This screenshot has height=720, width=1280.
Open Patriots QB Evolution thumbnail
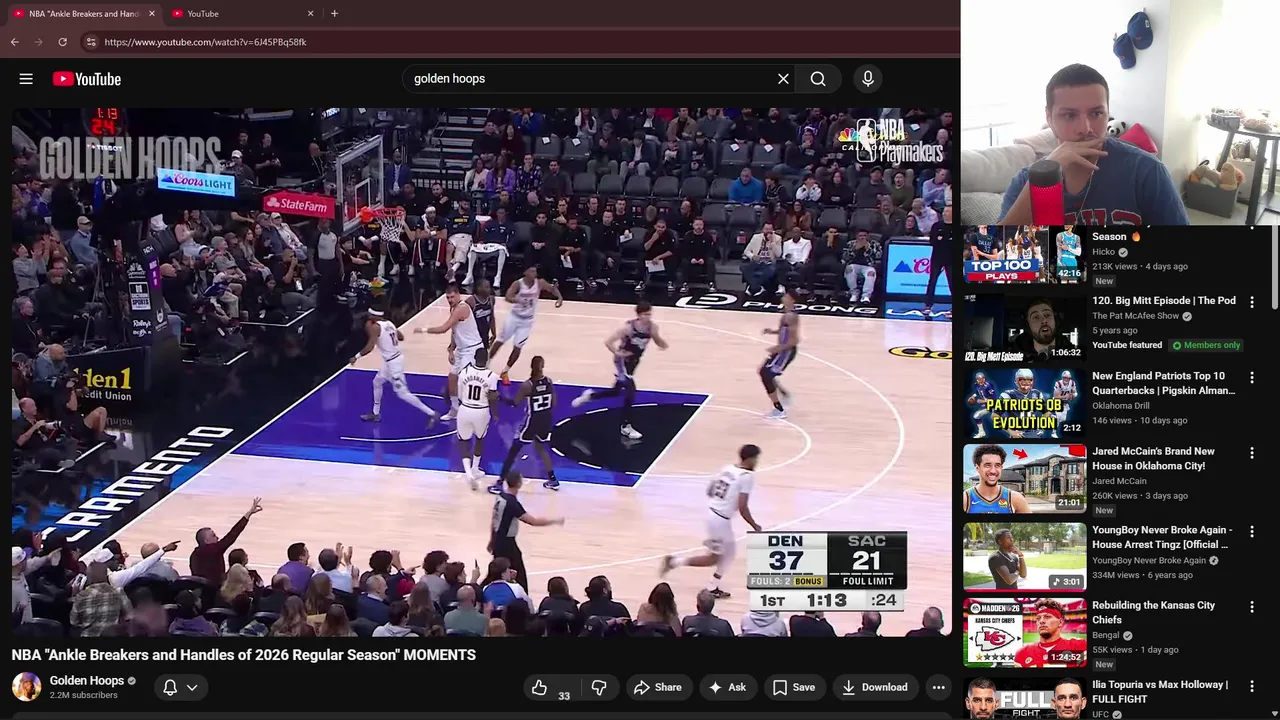click(1024, 403)
